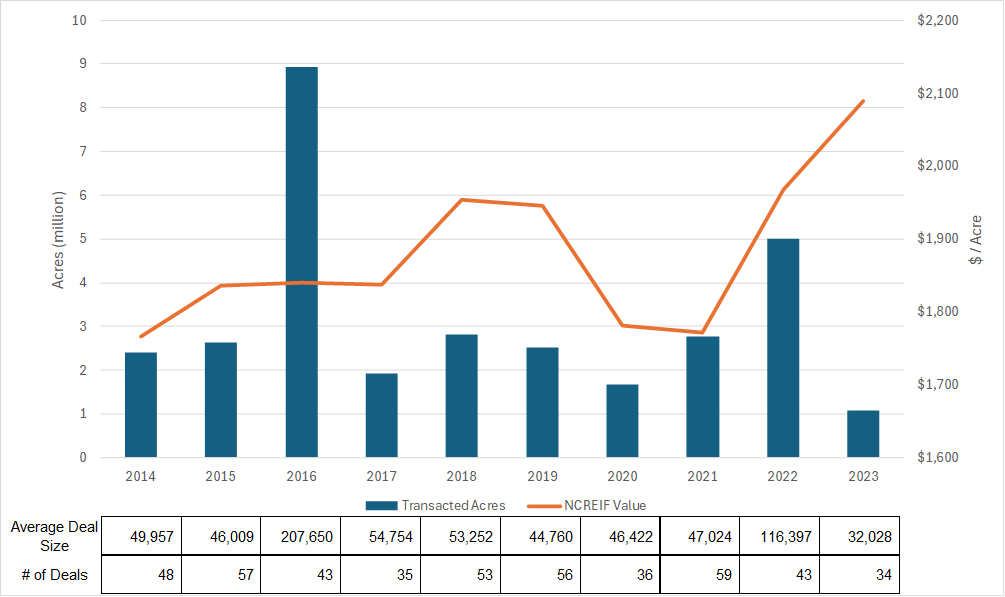Select the Acres (million) axis title
1005x597 pixels.
pyautogui.click(x=58, y=239)
